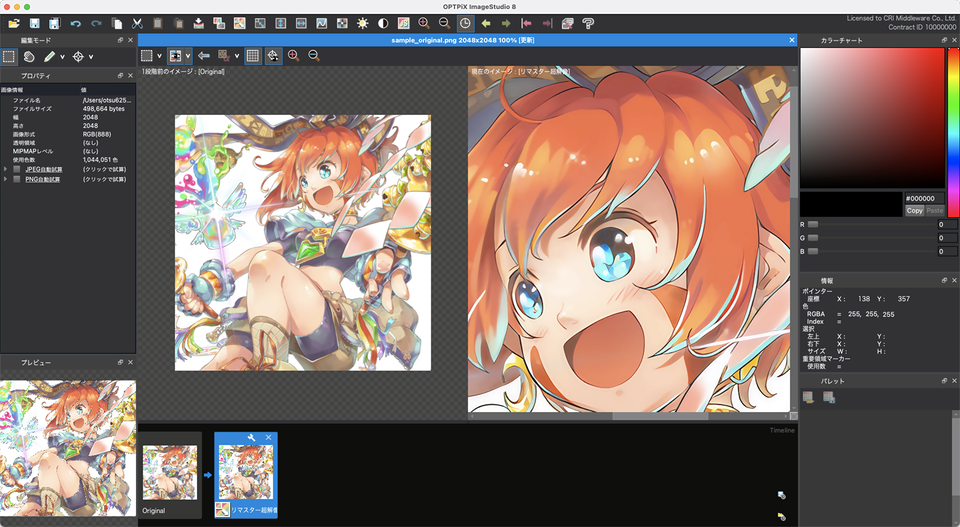Click the export tray with down arrow

[x=198, y=23]
